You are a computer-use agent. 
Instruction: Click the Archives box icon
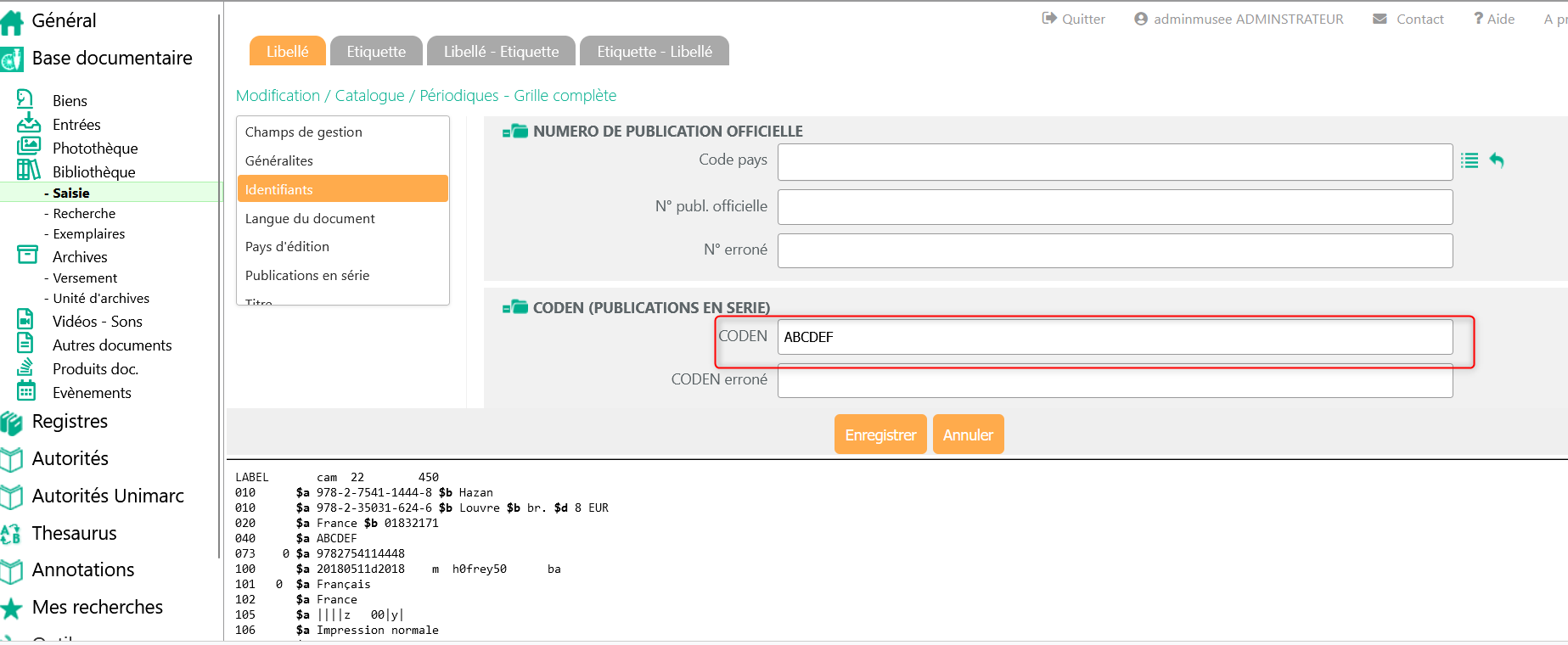28,255
